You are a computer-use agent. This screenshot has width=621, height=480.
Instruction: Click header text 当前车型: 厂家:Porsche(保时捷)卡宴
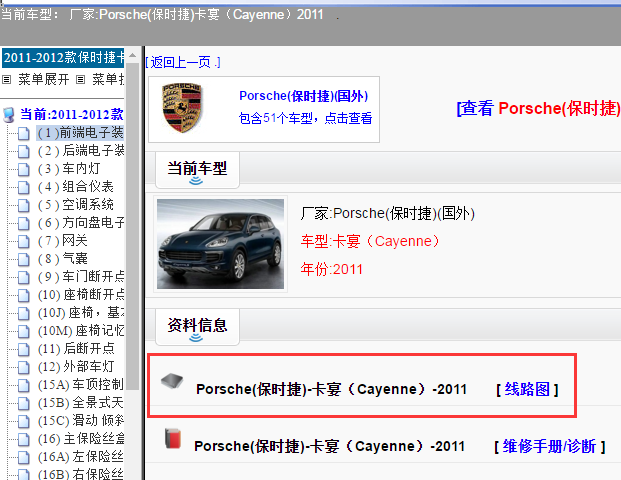tap(162, 15)
